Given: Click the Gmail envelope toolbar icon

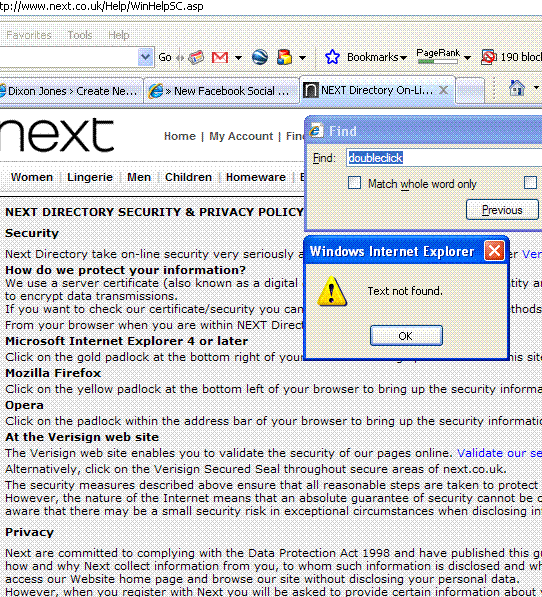Looking at the screenshot, I should pyautogui.click(x=220, y=57).
